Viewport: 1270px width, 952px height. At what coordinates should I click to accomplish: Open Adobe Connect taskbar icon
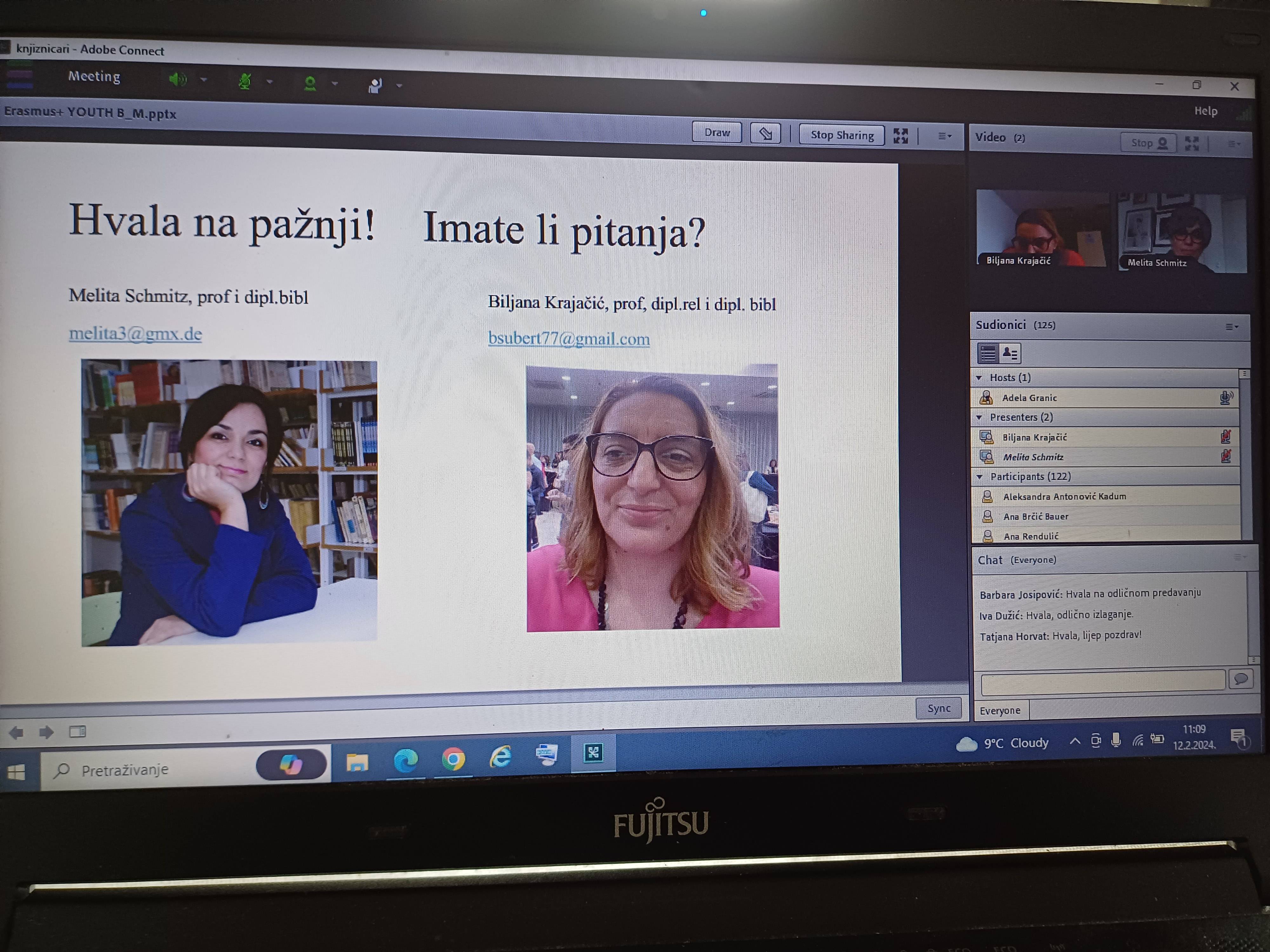click(593, 752)
